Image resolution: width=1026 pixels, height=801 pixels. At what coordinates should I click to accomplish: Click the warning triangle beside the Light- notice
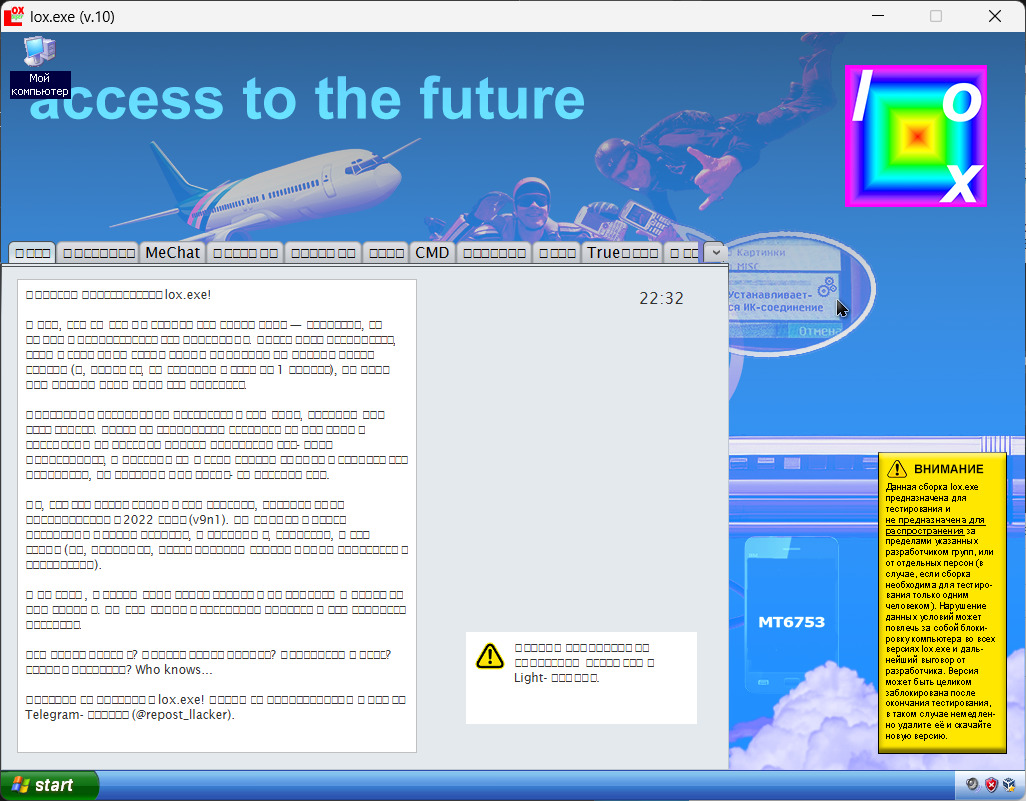pyautogui.click(x=490, y=656)
